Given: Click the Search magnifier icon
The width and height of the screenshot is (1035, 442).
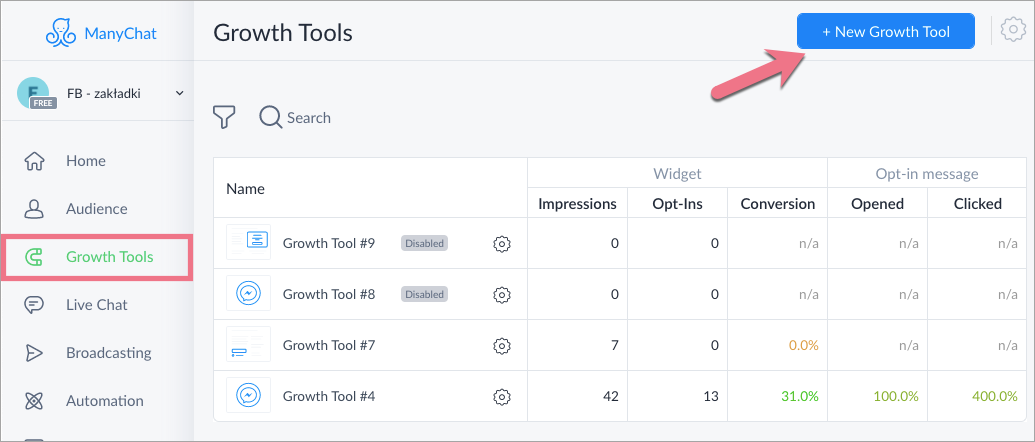Looking at the screenshot, I should click(x=270, y=118).
